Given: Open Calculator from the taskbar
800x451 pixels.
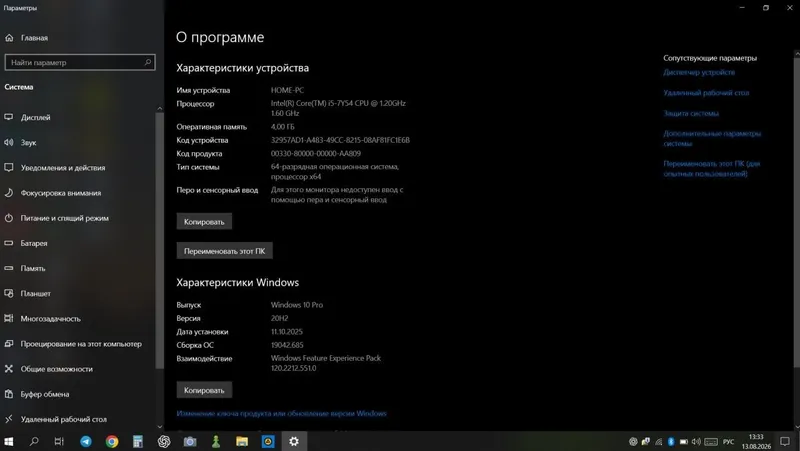Looking at the screenshot, I should pos(138,441).
